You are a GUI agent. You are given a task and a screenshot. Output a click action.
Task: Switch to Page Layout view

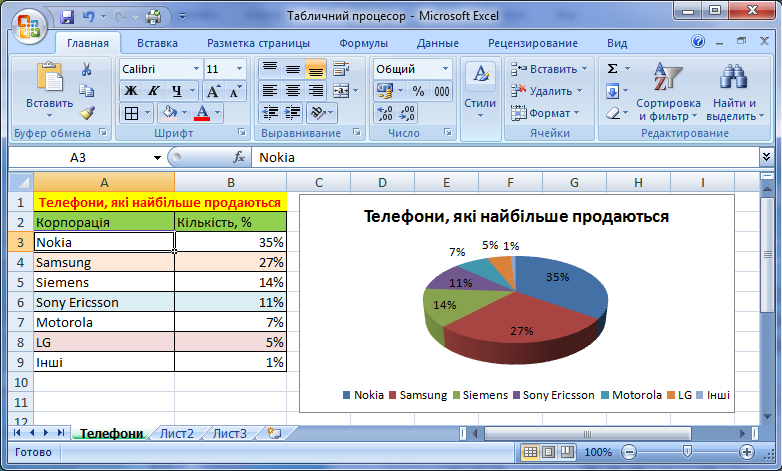click(x=548, y=452)
